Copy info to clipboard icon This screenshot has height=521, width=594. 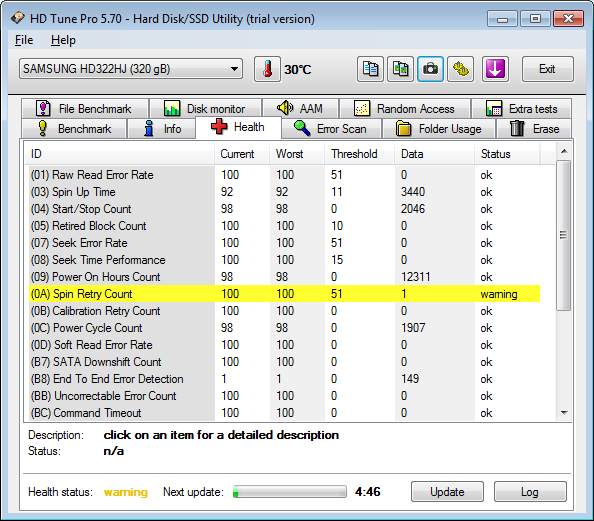[370, 69]
